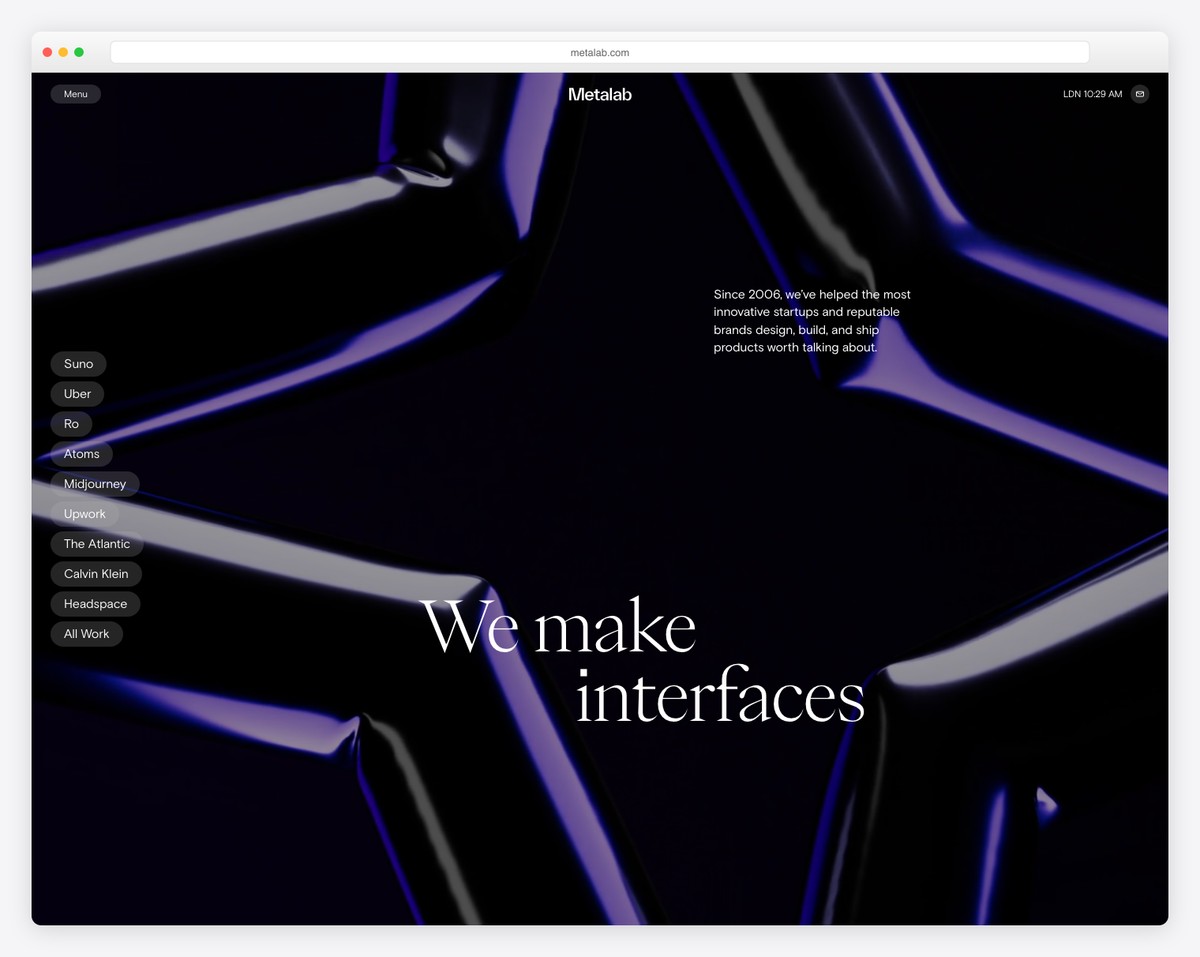Select the Atoms client link
Image resolution: width=1200 pixels, height=957 pixels.
coord(82,453)
